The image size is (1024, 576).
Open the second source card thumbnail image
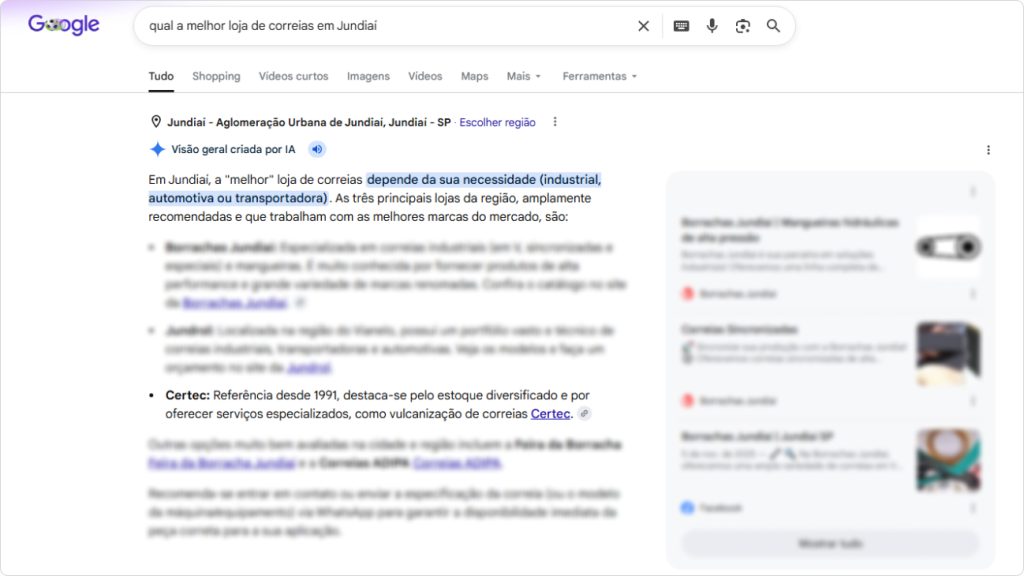click(x=948, y=353)
